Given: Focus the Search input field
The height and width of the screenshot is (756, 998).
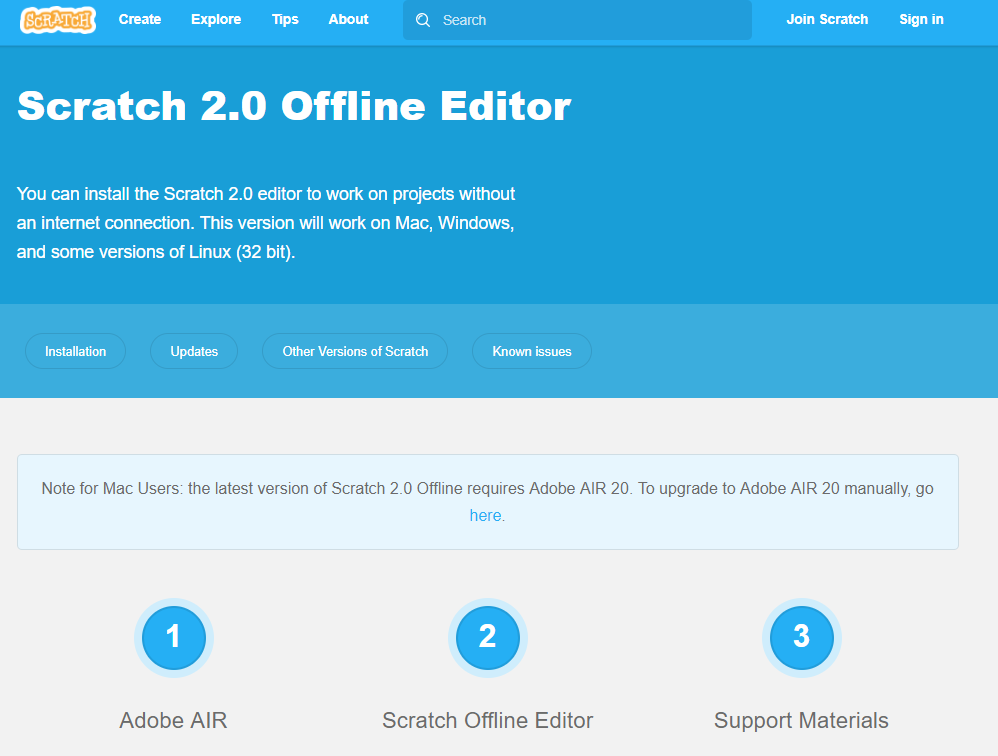Looking at the screenshot, I should click(x=577, y=20).
